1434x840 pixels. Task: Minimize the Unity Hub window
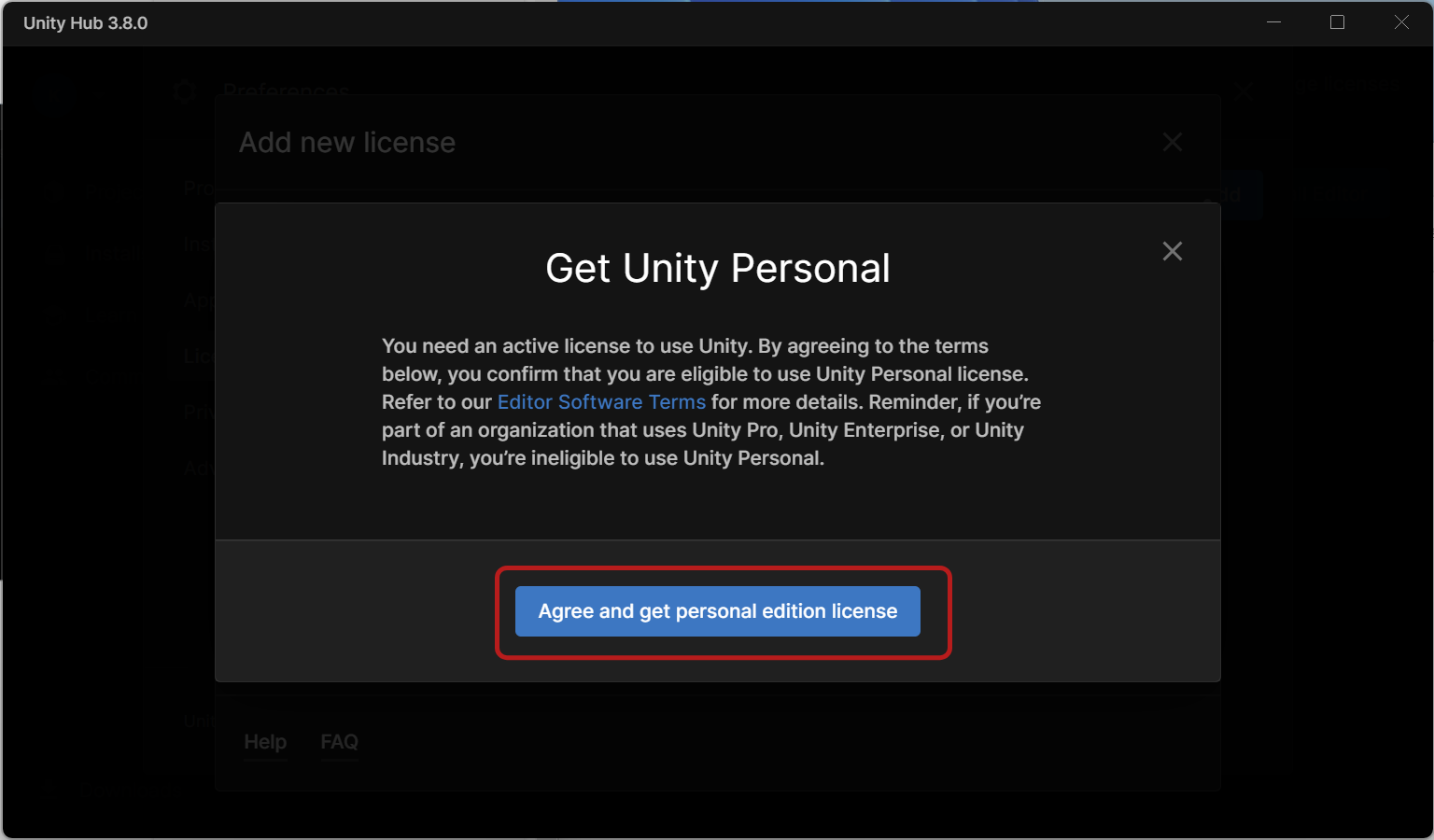(1273, 22)
